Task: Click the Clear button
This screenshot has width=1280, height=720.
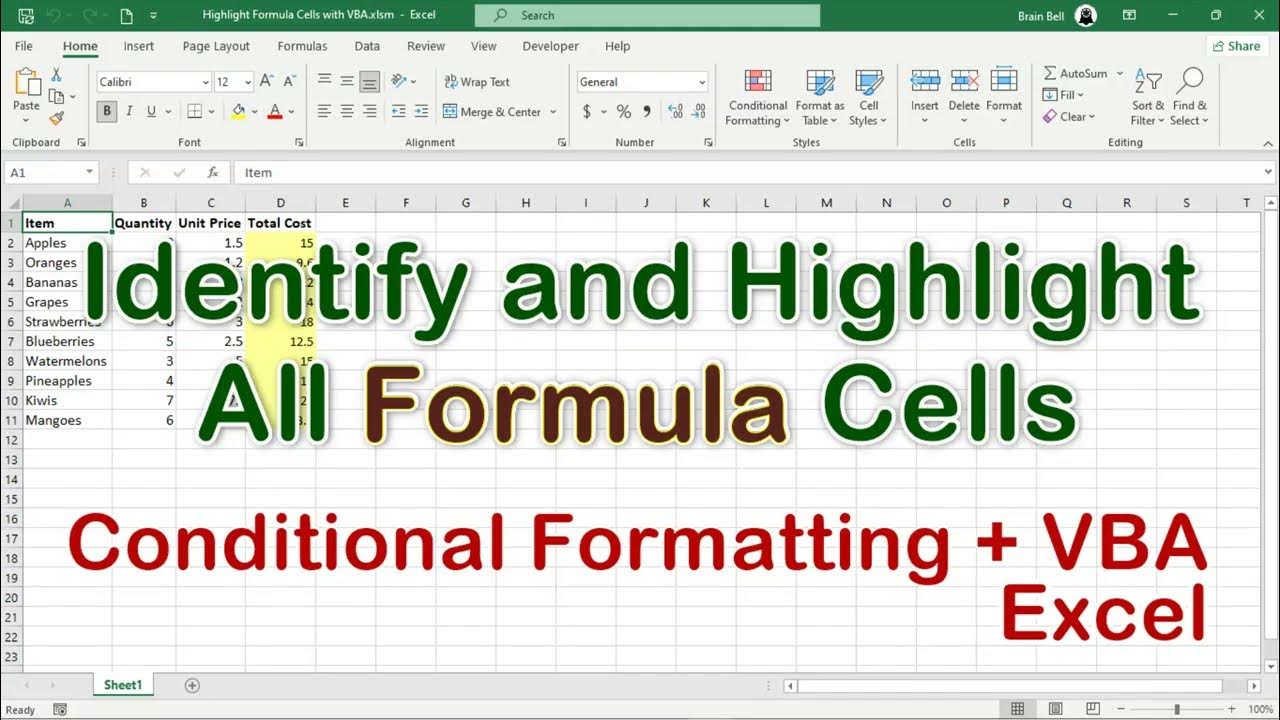Action: 1069,117
